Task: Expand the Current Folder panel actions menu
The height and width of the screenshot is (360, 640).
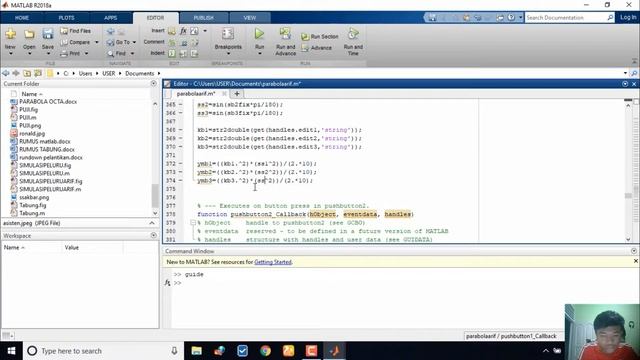Action: click(x=153, y=84)
